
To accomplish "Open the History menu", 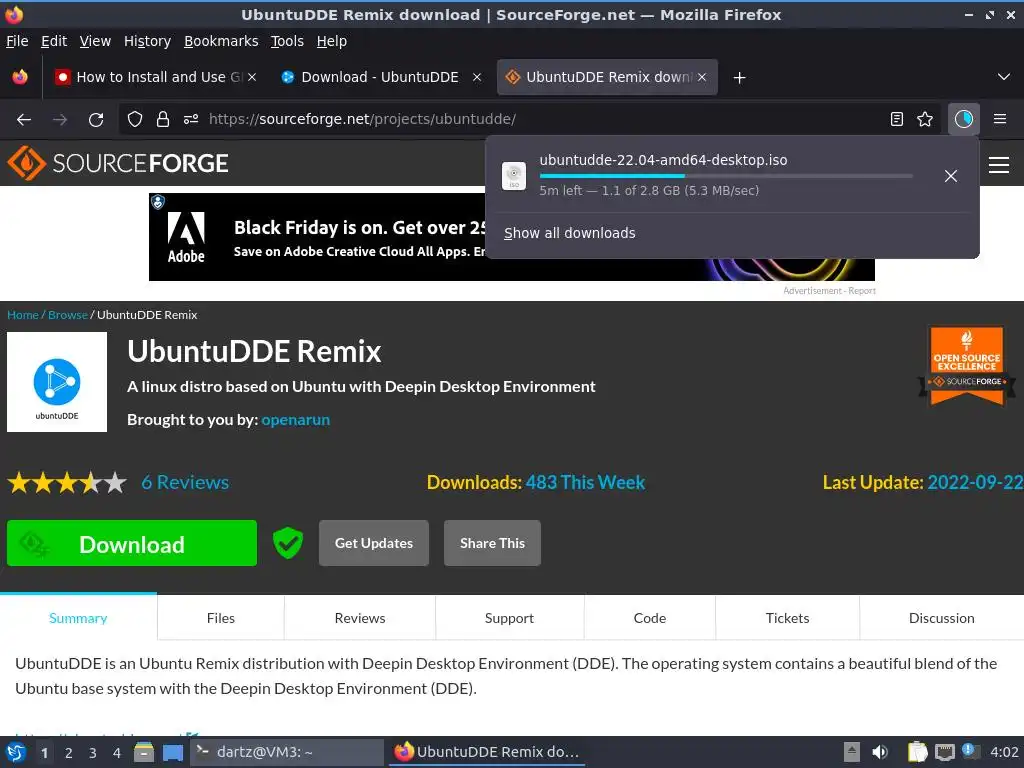I will pos(148,41).
